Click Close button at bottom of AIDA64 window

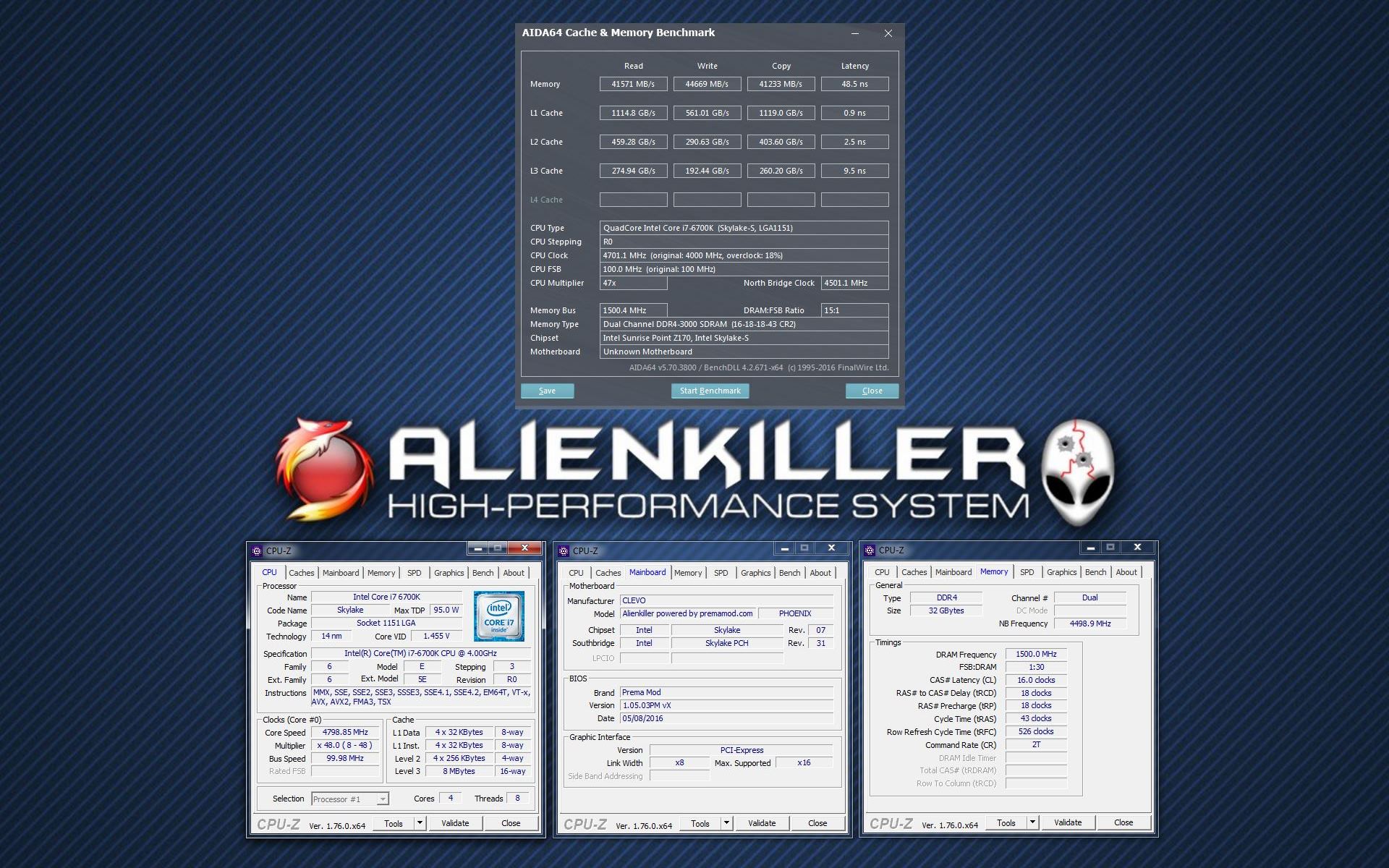click(x=872, y=391)
